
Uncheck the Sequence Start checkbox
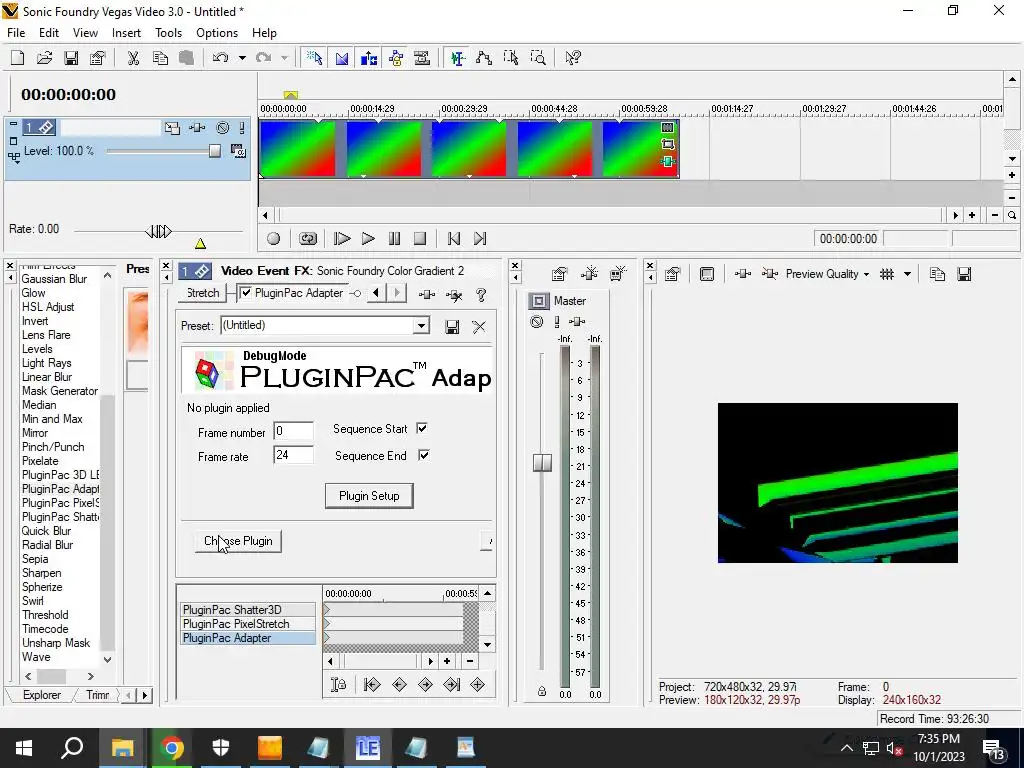(422, 428)
